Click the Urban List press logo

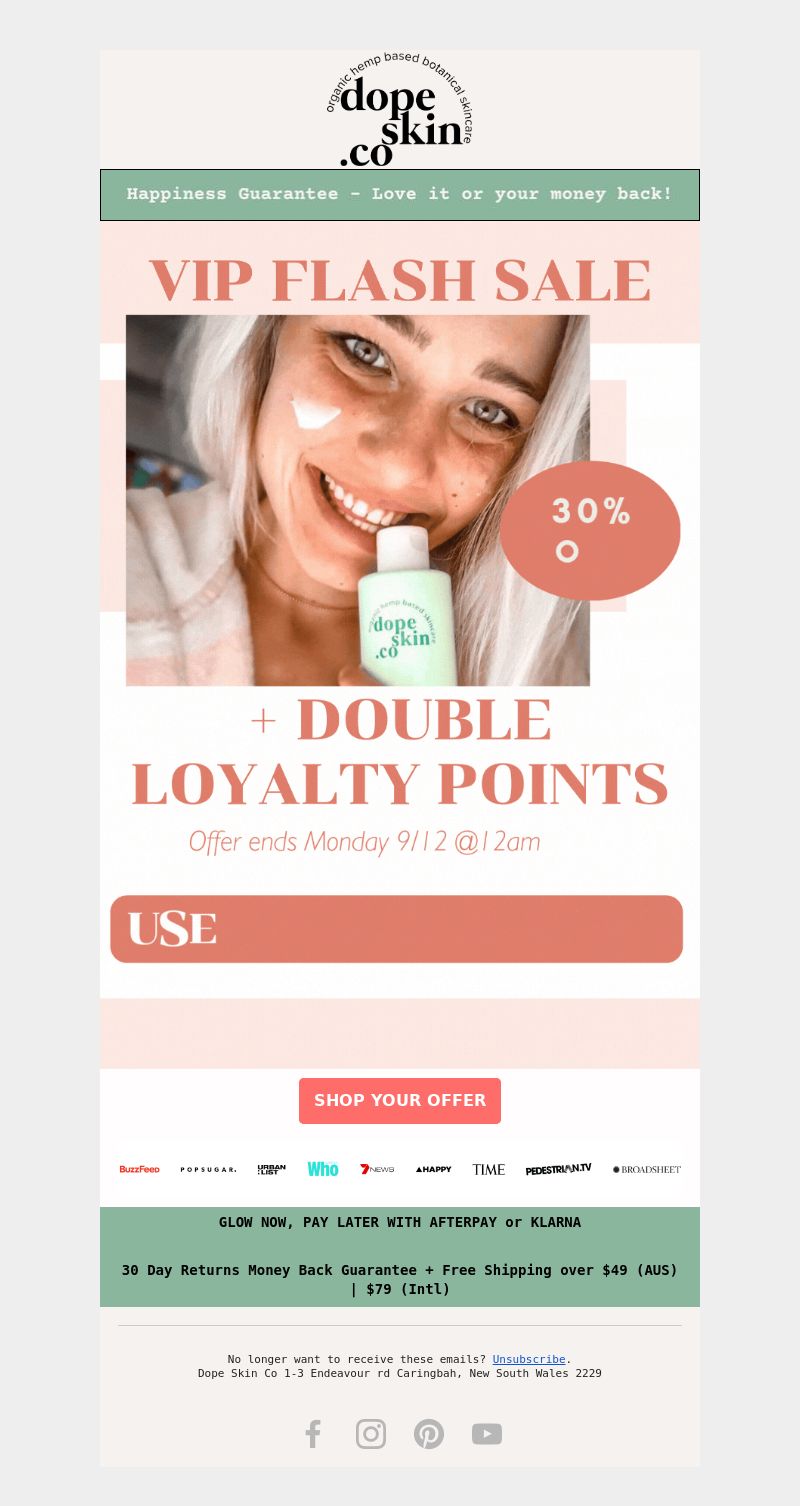[x=272, y=1169]
